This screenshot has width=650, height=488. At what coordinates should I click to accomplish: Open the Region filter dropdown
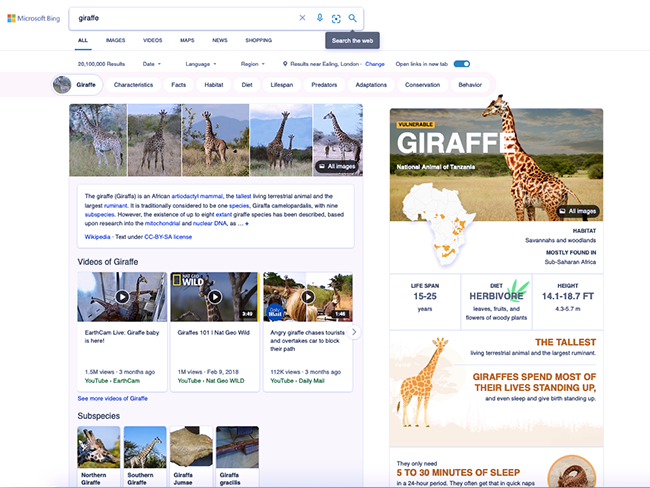(252, 64)
